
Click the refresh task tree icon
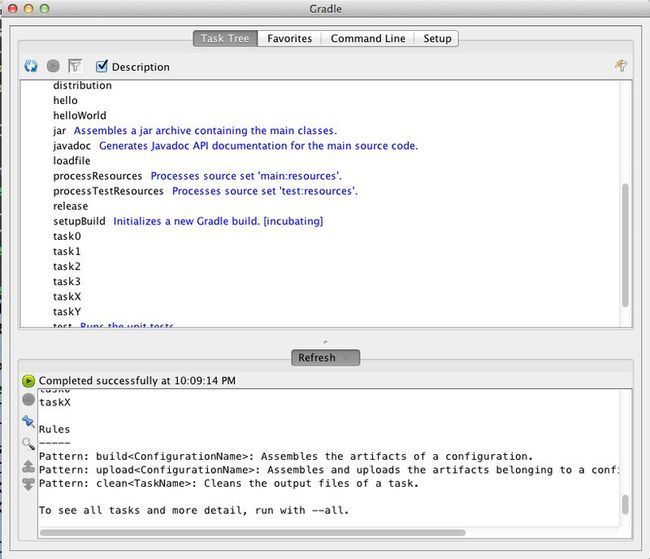point(31,66)
